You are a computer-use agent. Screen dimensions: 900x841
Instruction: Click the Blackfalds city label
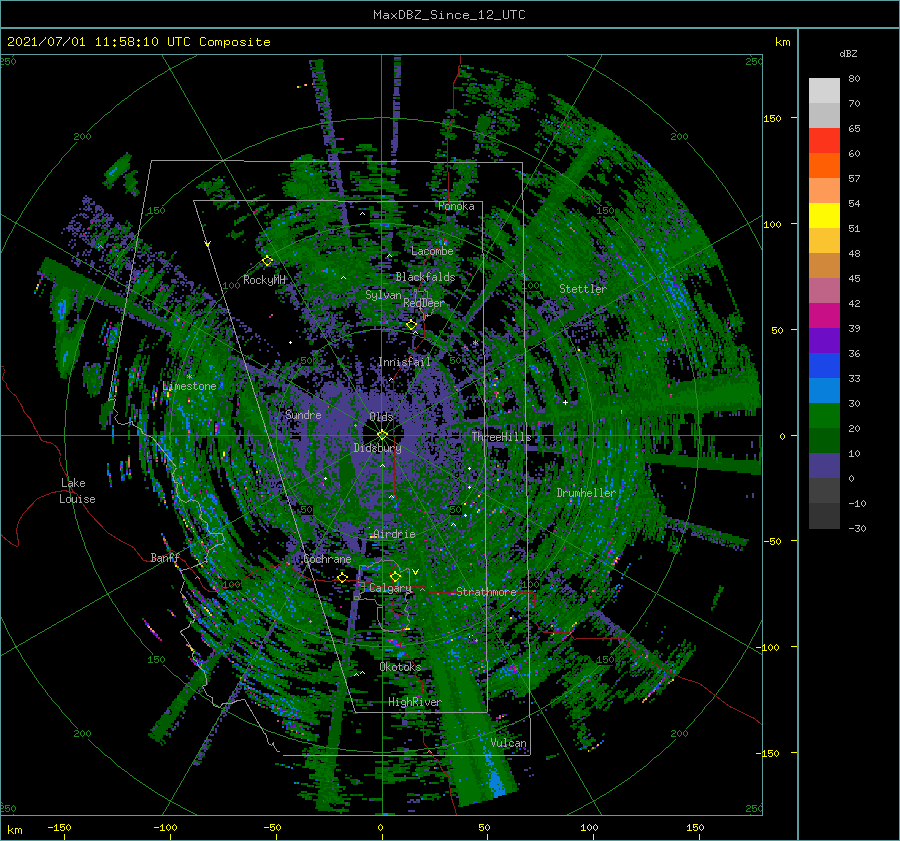[425, 277]
